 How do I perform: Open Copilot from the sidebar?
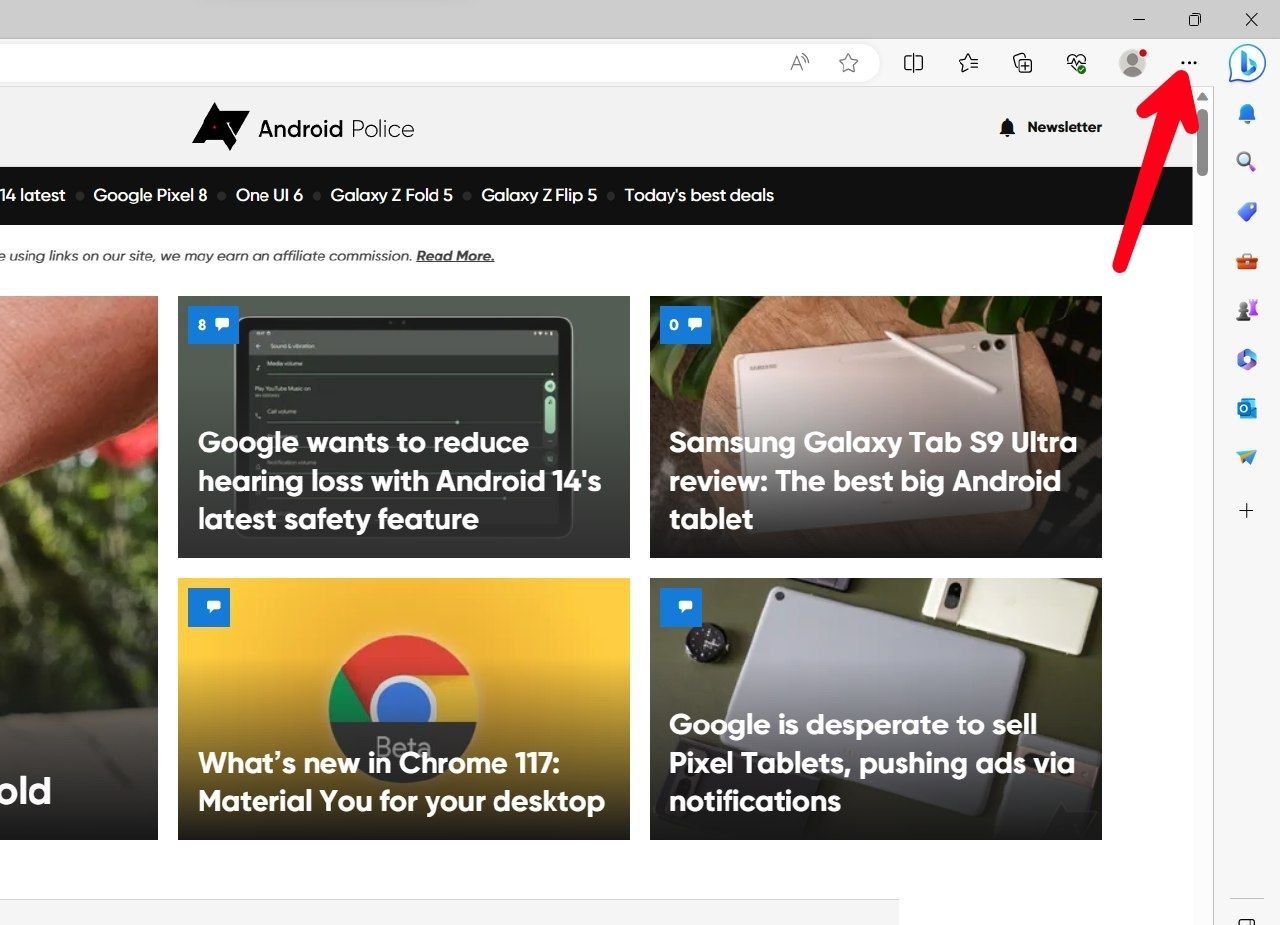(1246, 63)
